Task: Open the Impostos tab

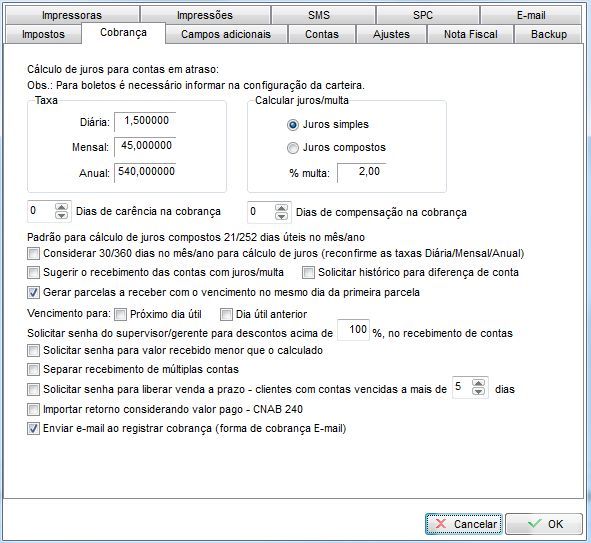Action: pyautogui.click(x=43, y=34)
